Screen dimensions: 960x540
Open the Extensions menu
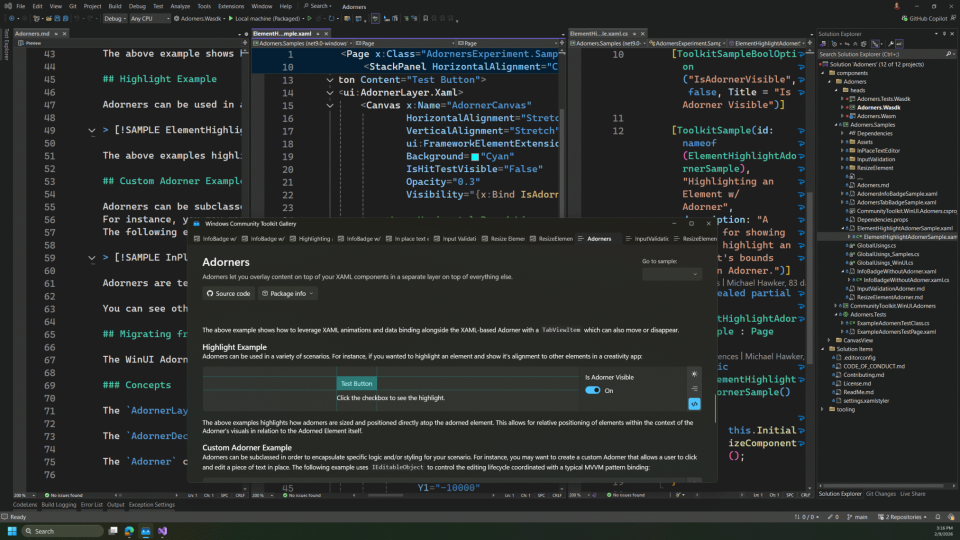coord(231,6)
